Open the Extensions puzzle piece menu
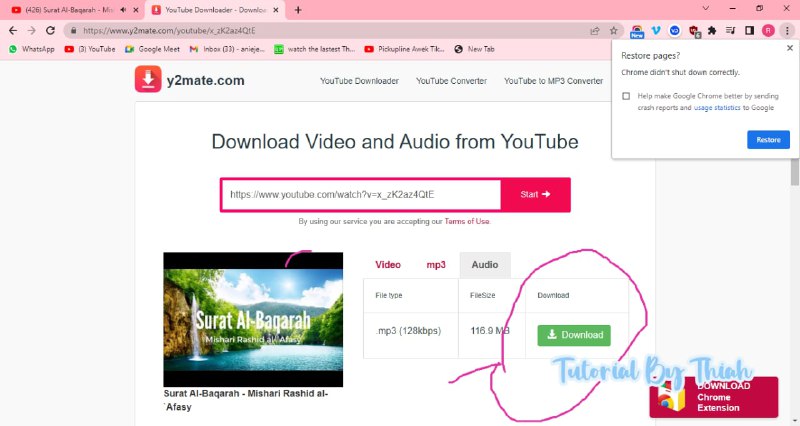800x426 pixels. (712, 31)
